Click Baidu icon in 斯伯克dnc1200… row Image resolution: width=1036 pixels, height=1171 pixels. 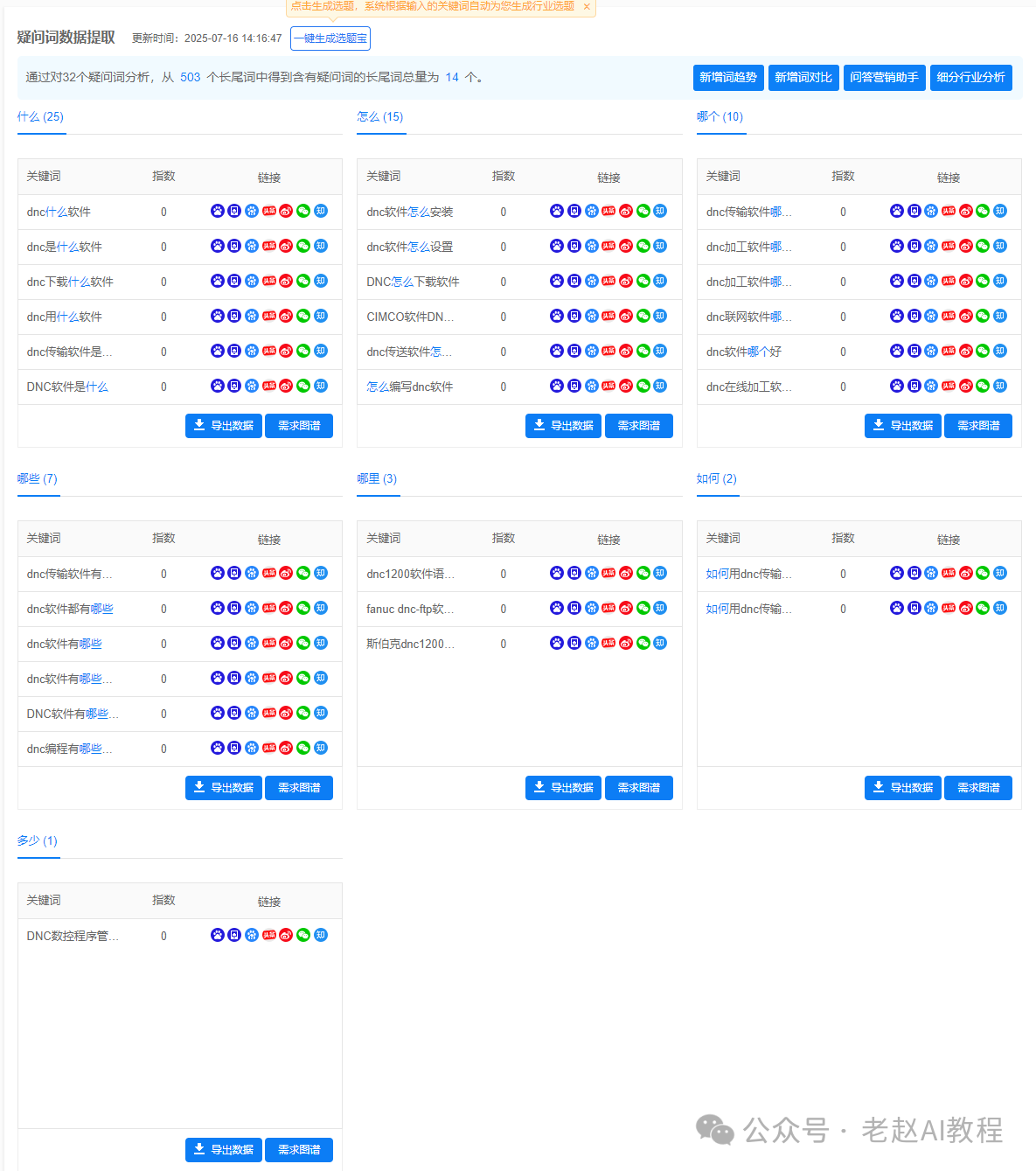click(x=557, y=643)
